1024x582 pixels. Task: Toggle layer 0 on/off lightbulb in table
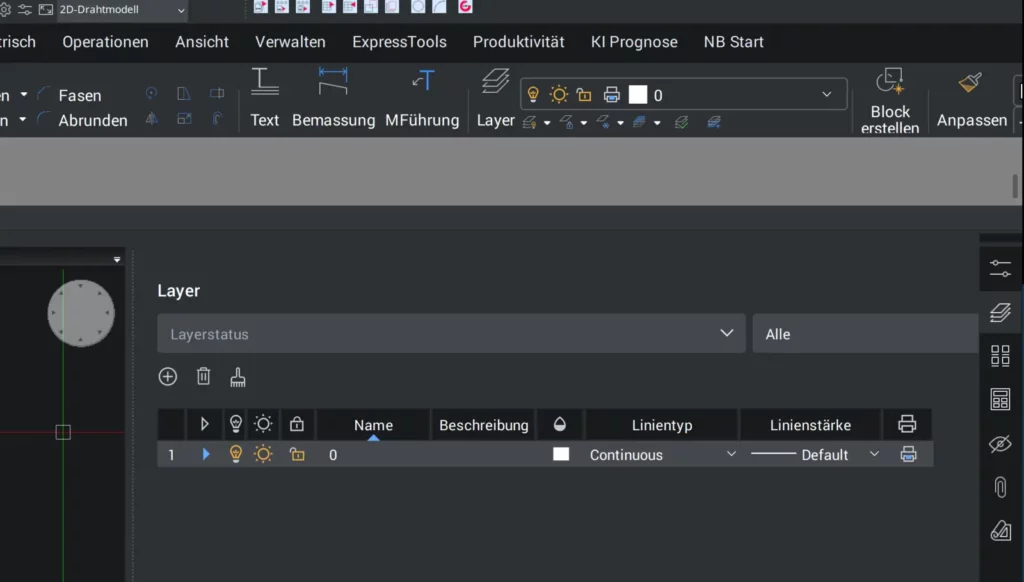(x=236, y=454)
